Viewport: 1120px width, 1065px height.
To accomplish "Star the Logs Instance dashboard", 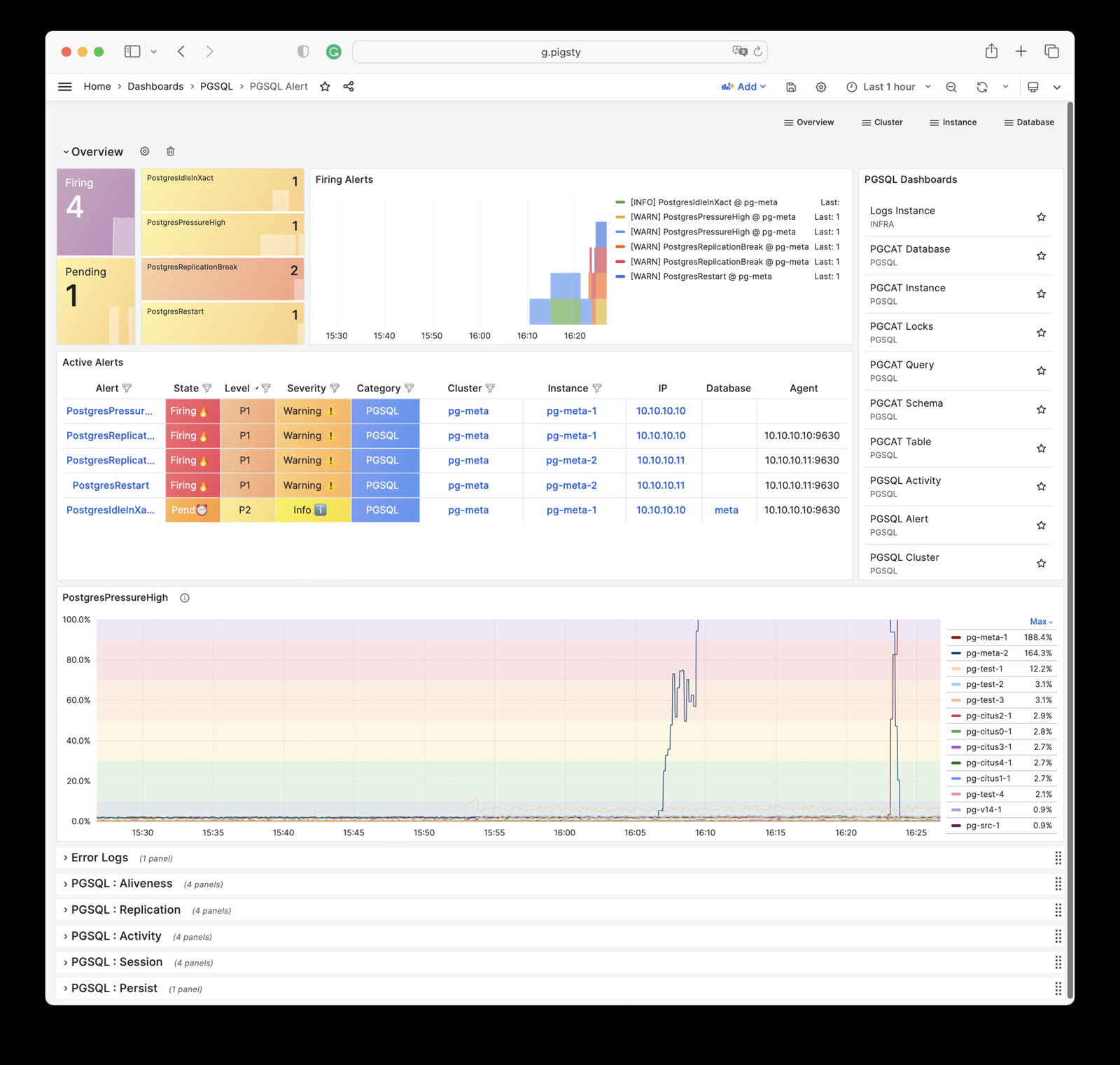I will tap(1041, 217).
